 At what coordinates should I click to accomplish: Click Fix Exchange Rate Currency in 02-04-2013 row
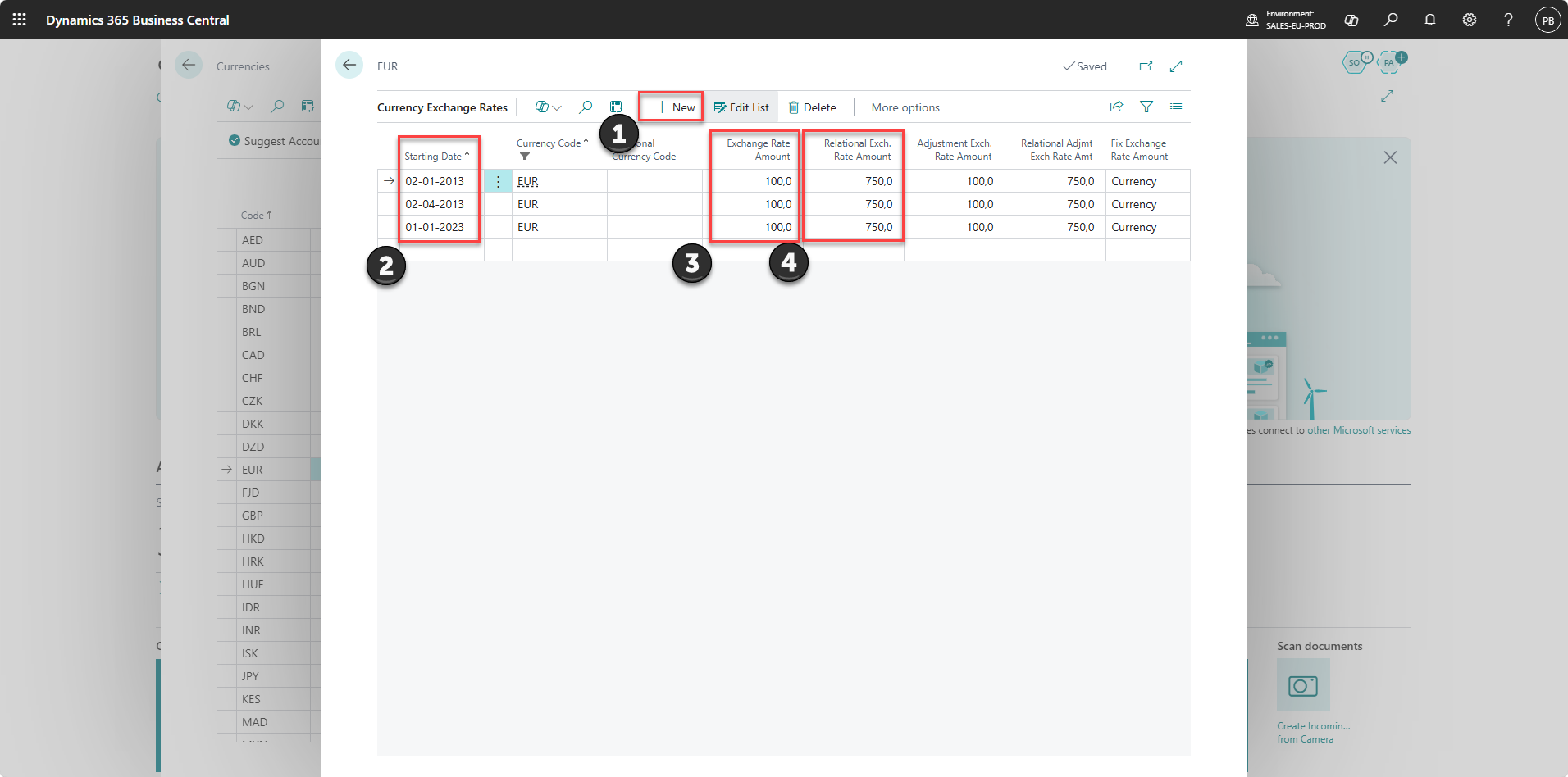[1134, 204]
